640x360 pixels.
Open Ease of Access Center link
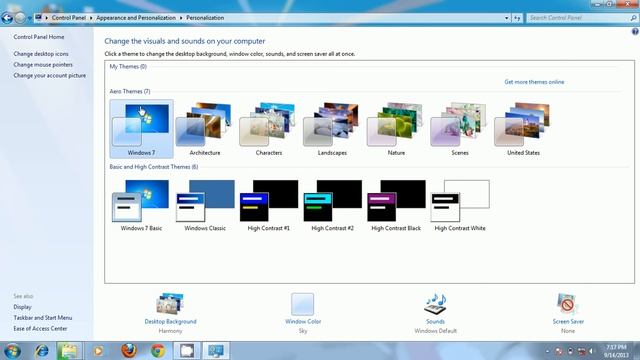coord(40,329)
